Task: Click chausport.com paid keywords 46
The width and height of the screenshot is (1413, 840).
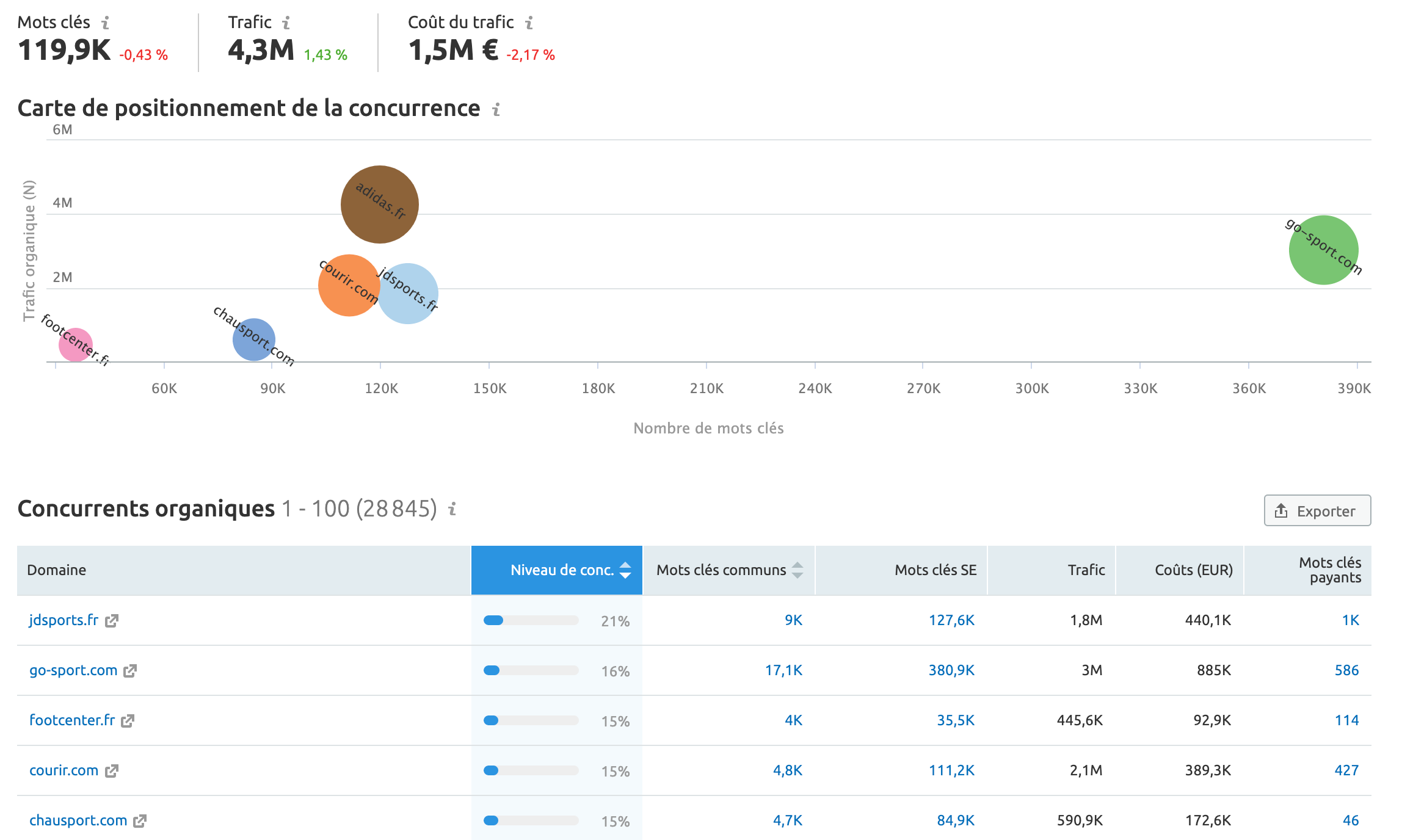Action: pos(1351,820)
